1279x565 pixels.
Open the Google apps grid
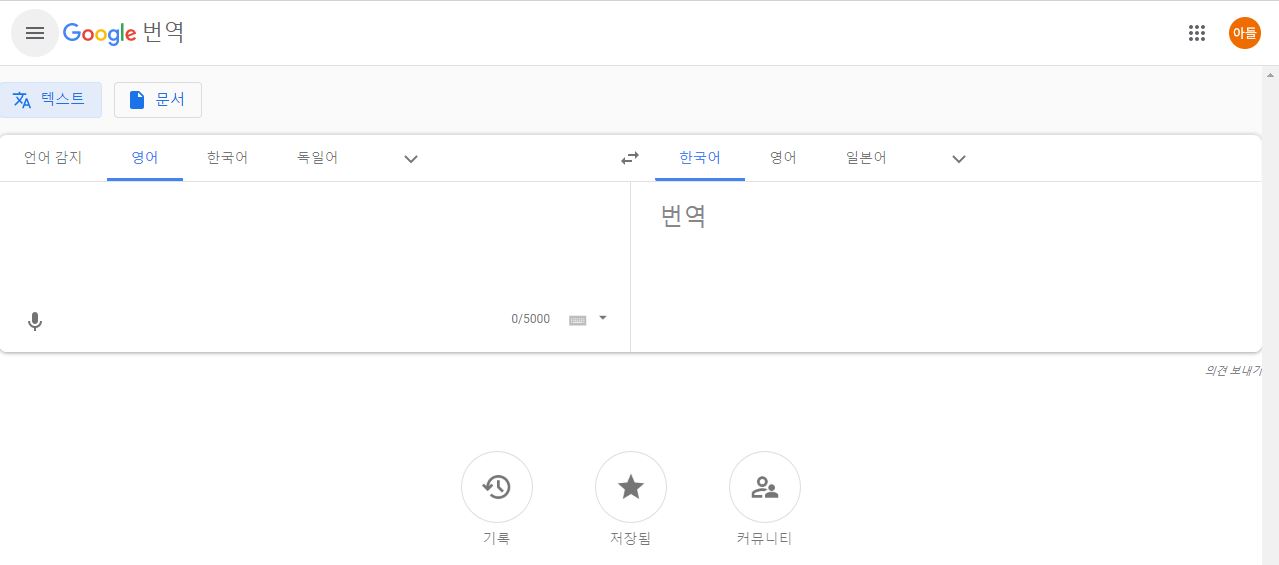click(1197, 33)
